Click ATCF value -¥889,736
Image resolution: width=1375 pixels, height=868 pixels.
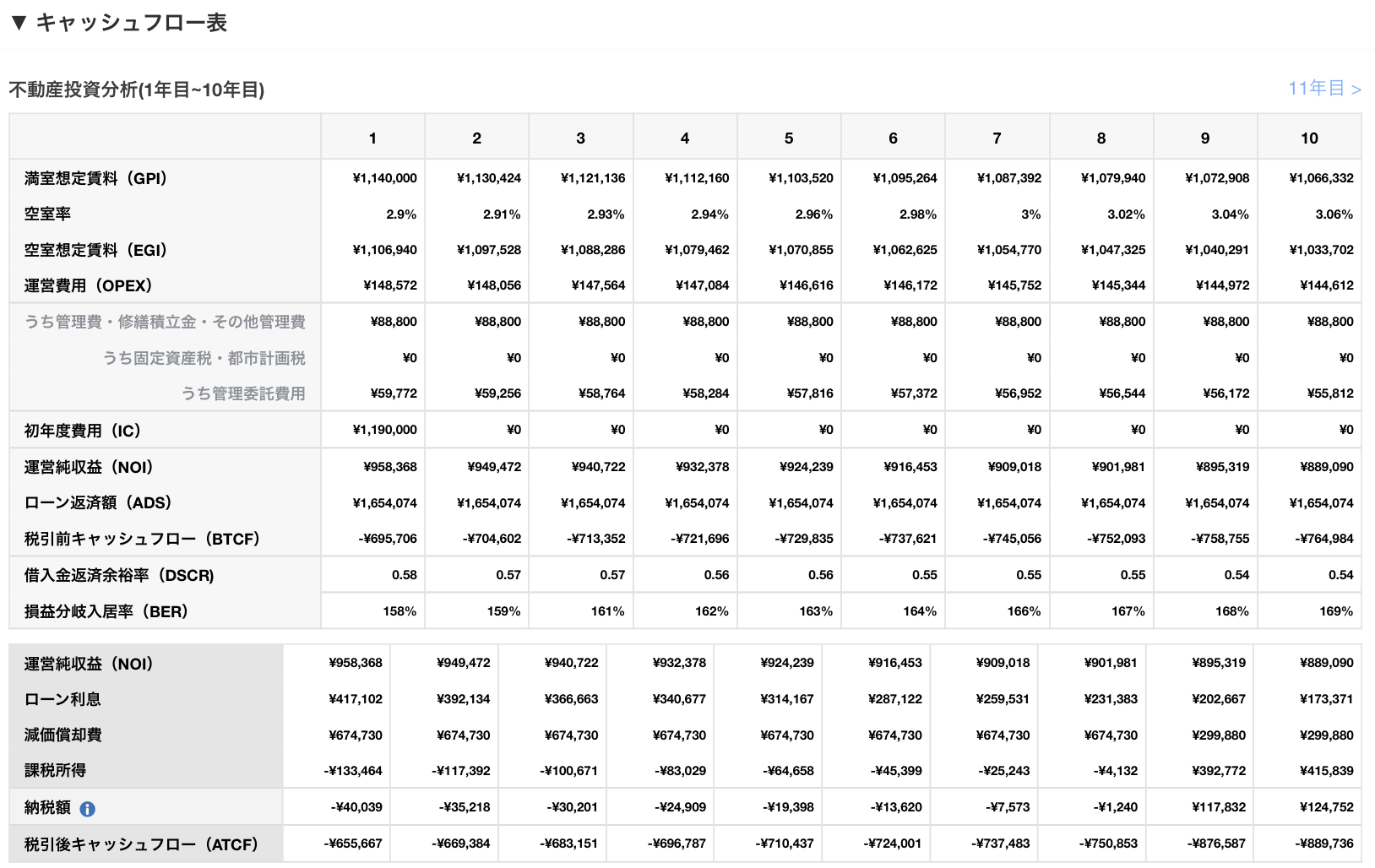click(1324, 844)
